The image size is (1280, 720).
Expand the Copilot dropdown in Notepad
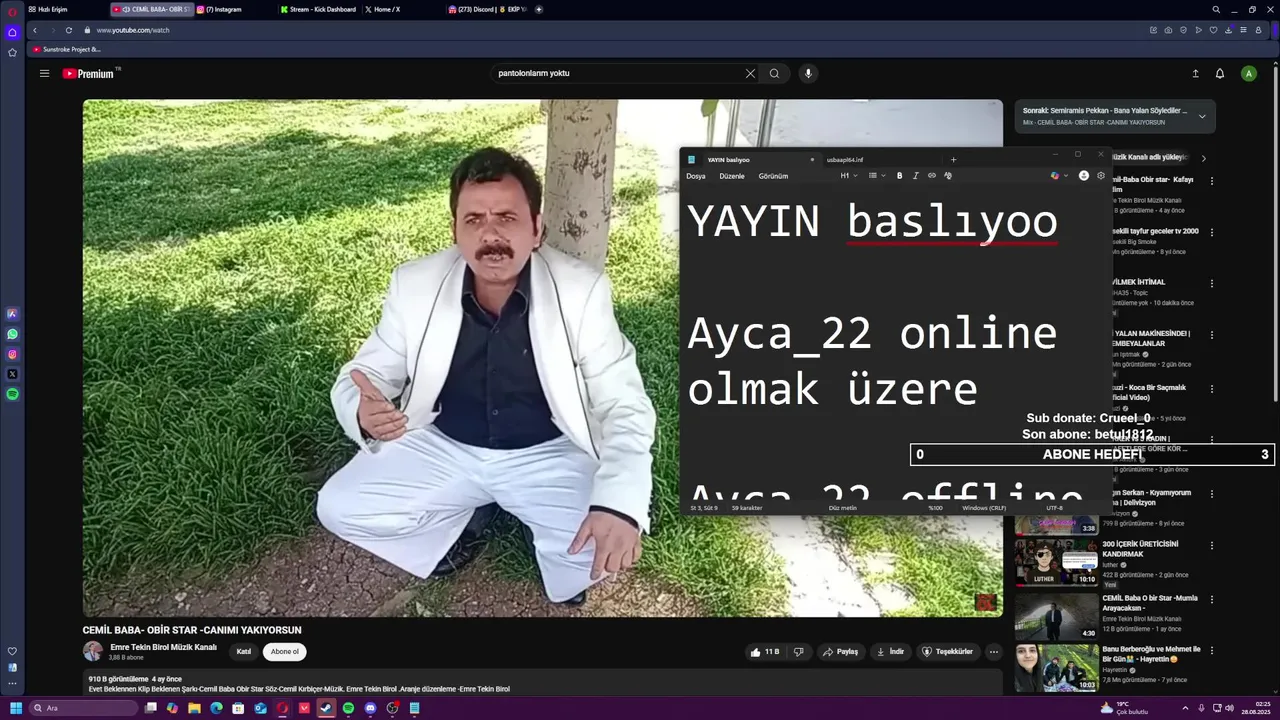click(1066, 176)
